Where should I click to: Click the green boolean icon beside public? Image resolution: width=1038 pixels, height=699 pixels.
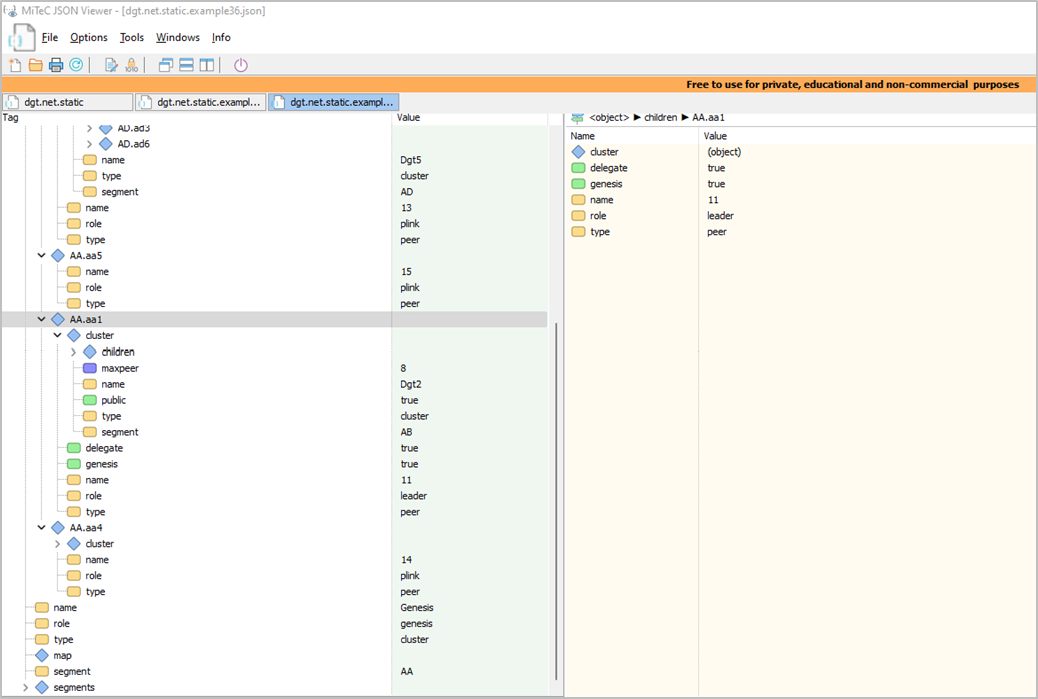90,400
